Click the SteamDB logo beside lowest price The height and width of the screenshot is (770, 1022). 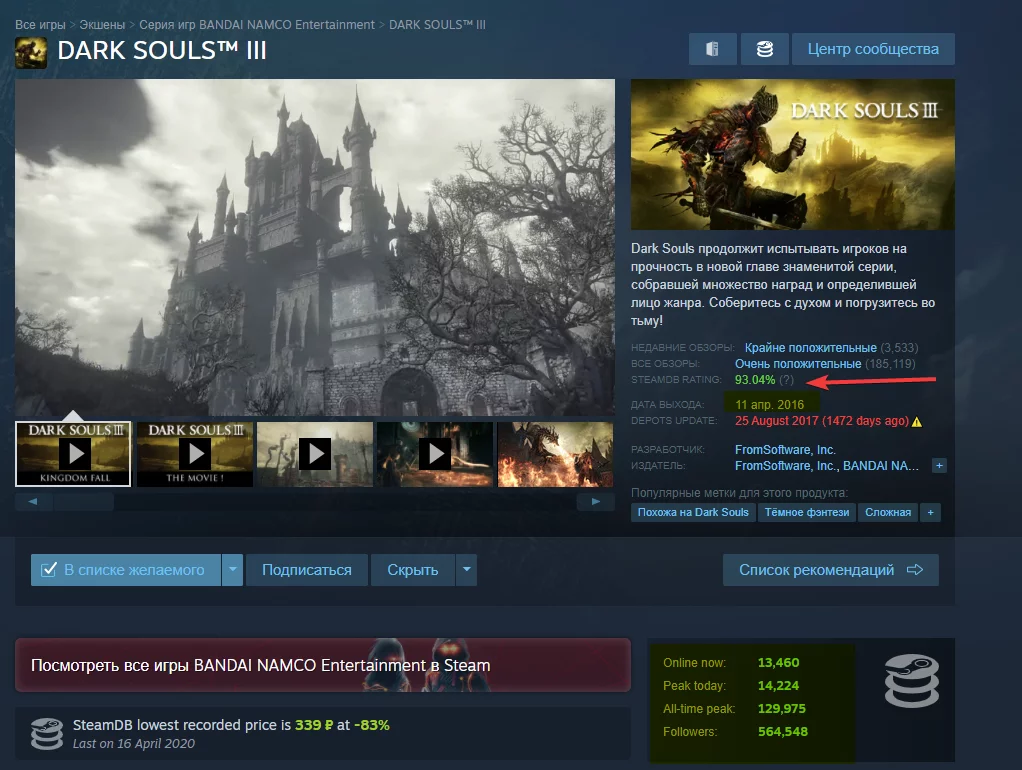[47, 733]
